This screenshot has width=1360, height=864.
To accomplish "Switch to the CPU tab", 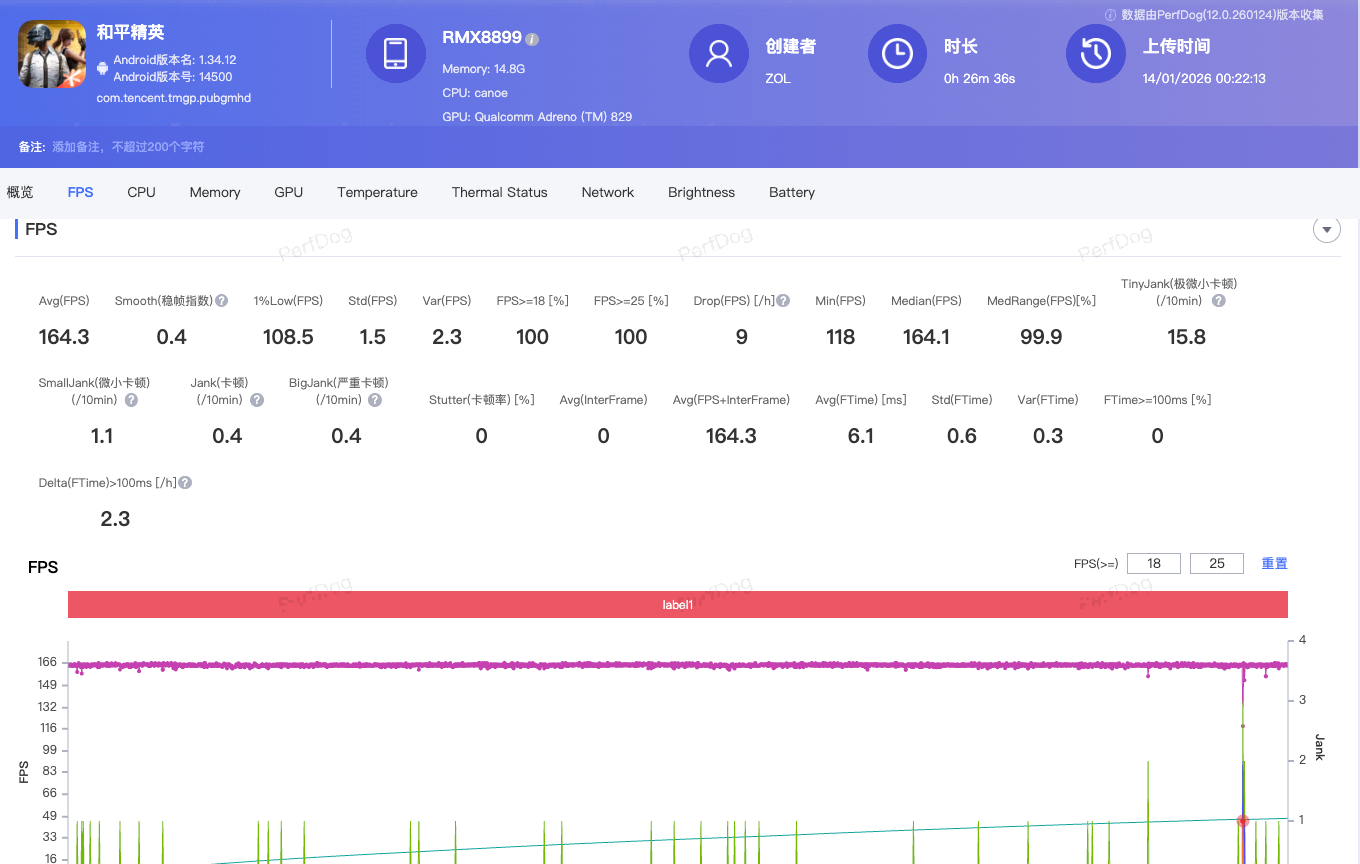I will pyautogui.click(x=141, y=192).
